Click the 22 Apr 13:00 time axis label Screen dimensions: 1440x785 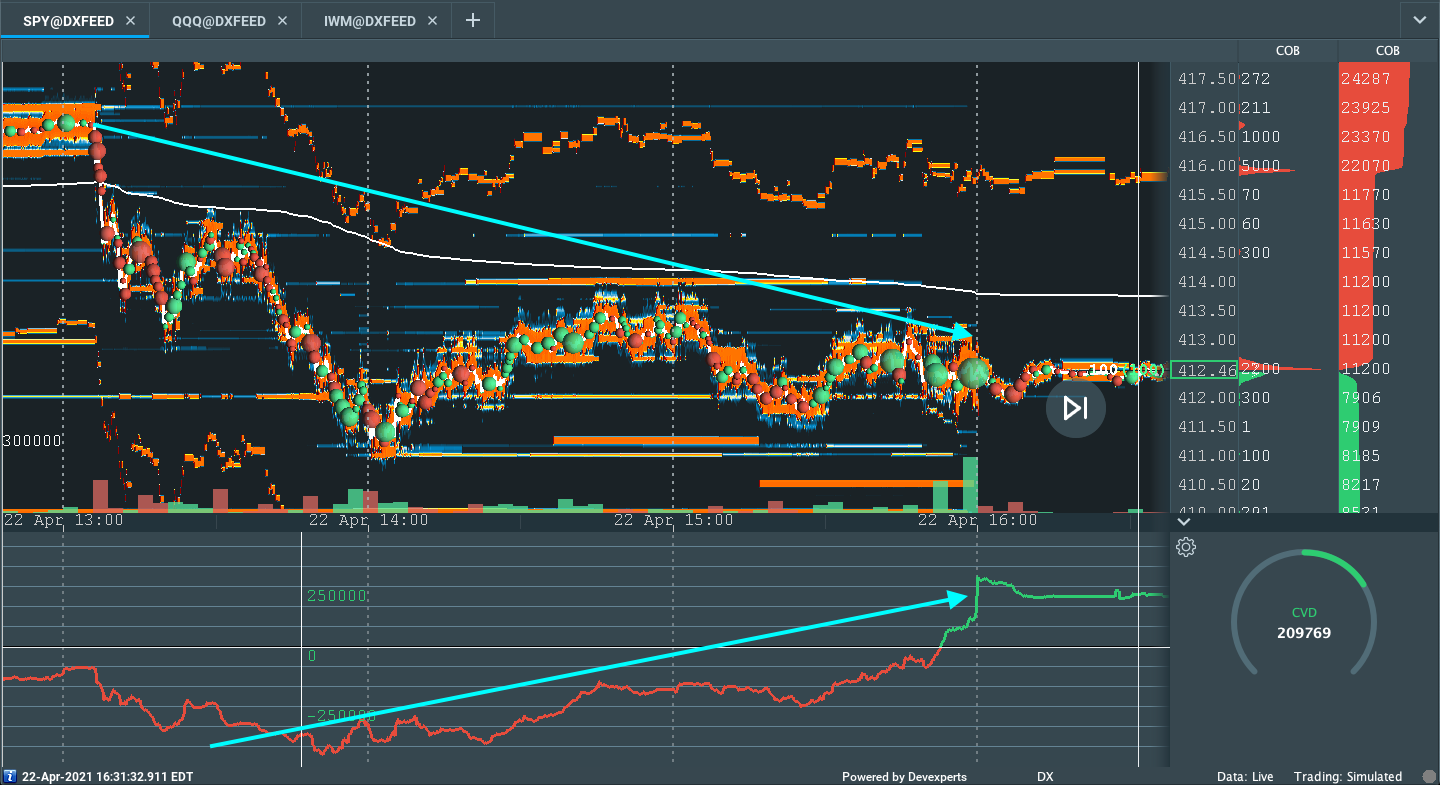(64, 521)
